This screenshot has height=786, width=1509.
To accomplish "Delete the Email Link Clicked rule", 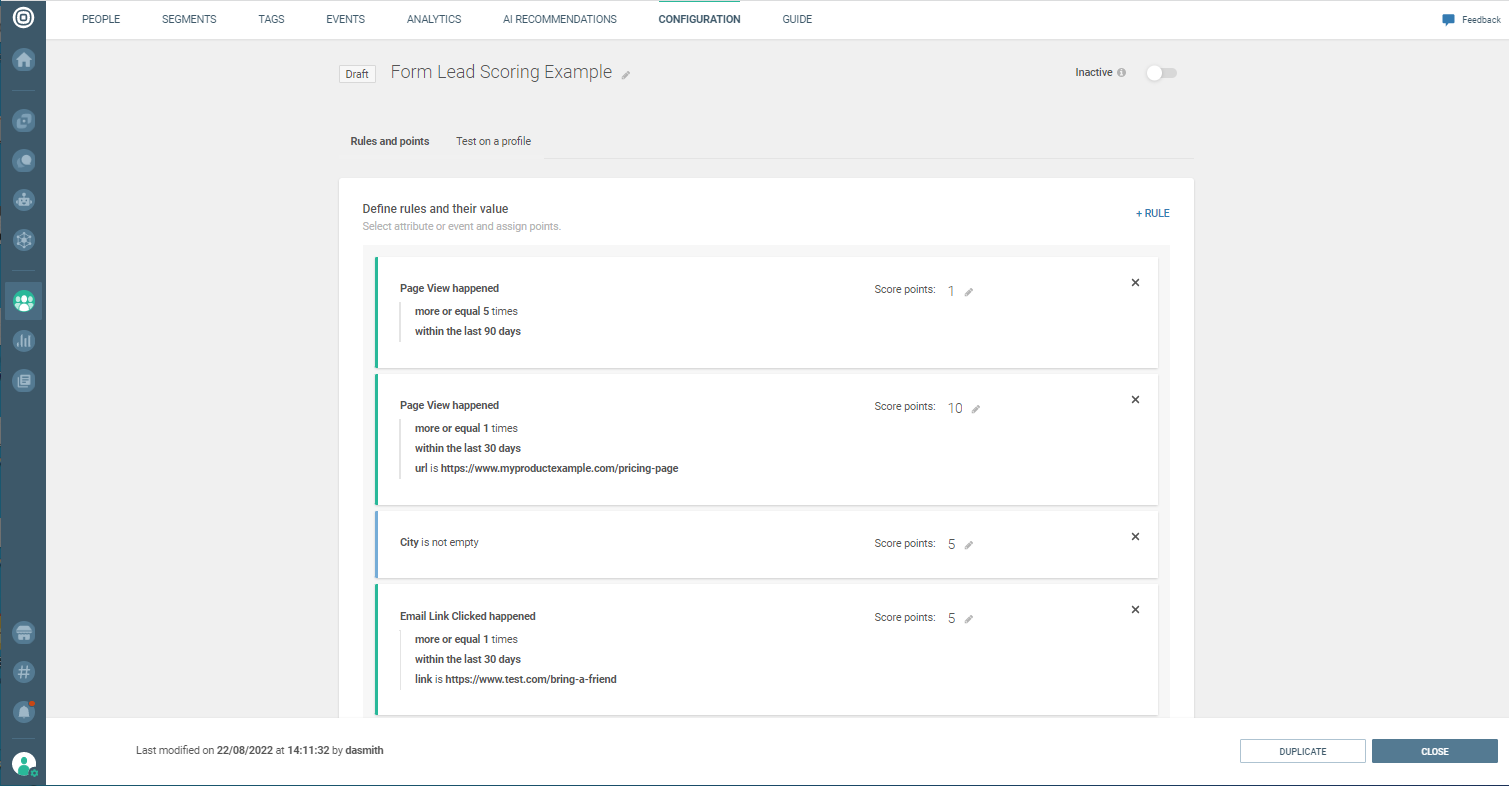I will (1135, 610).
